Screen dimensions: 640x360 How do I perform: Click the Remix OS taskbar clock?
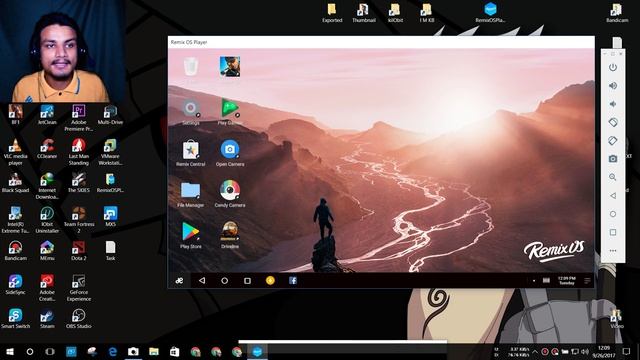tap(567, 281)
